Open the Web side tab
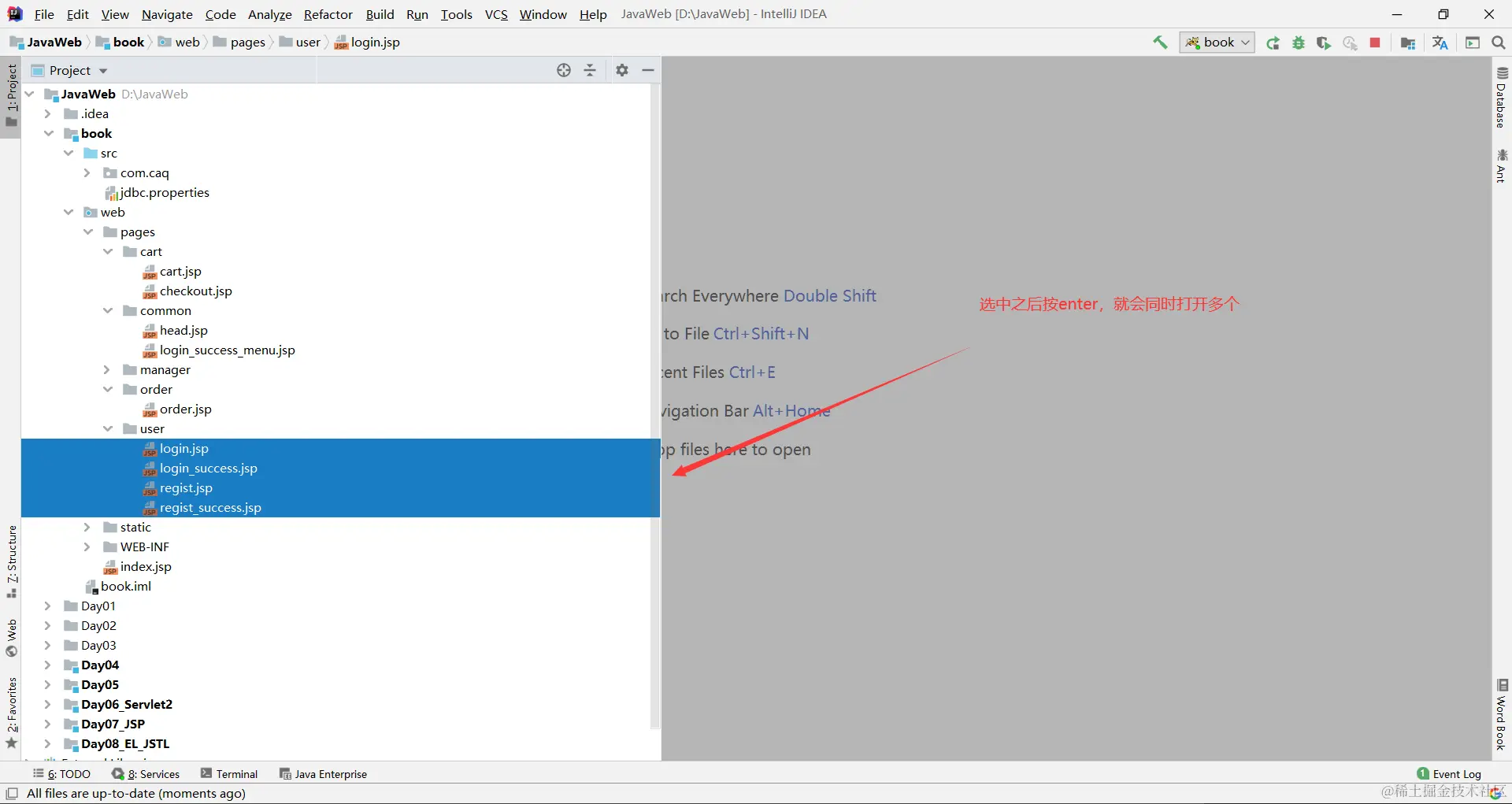Screen dimensions: 1512x804 [11, 638]
